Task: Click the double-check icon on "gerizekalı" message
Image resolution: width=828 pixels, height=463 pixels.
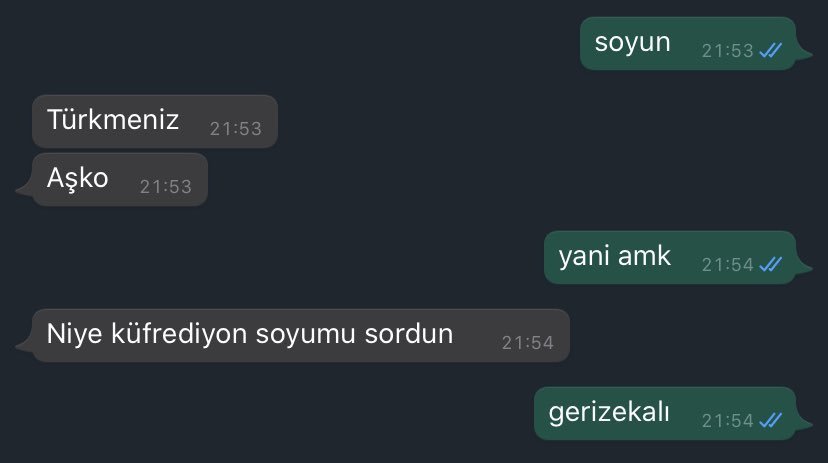Action: [x=770, y=420]
